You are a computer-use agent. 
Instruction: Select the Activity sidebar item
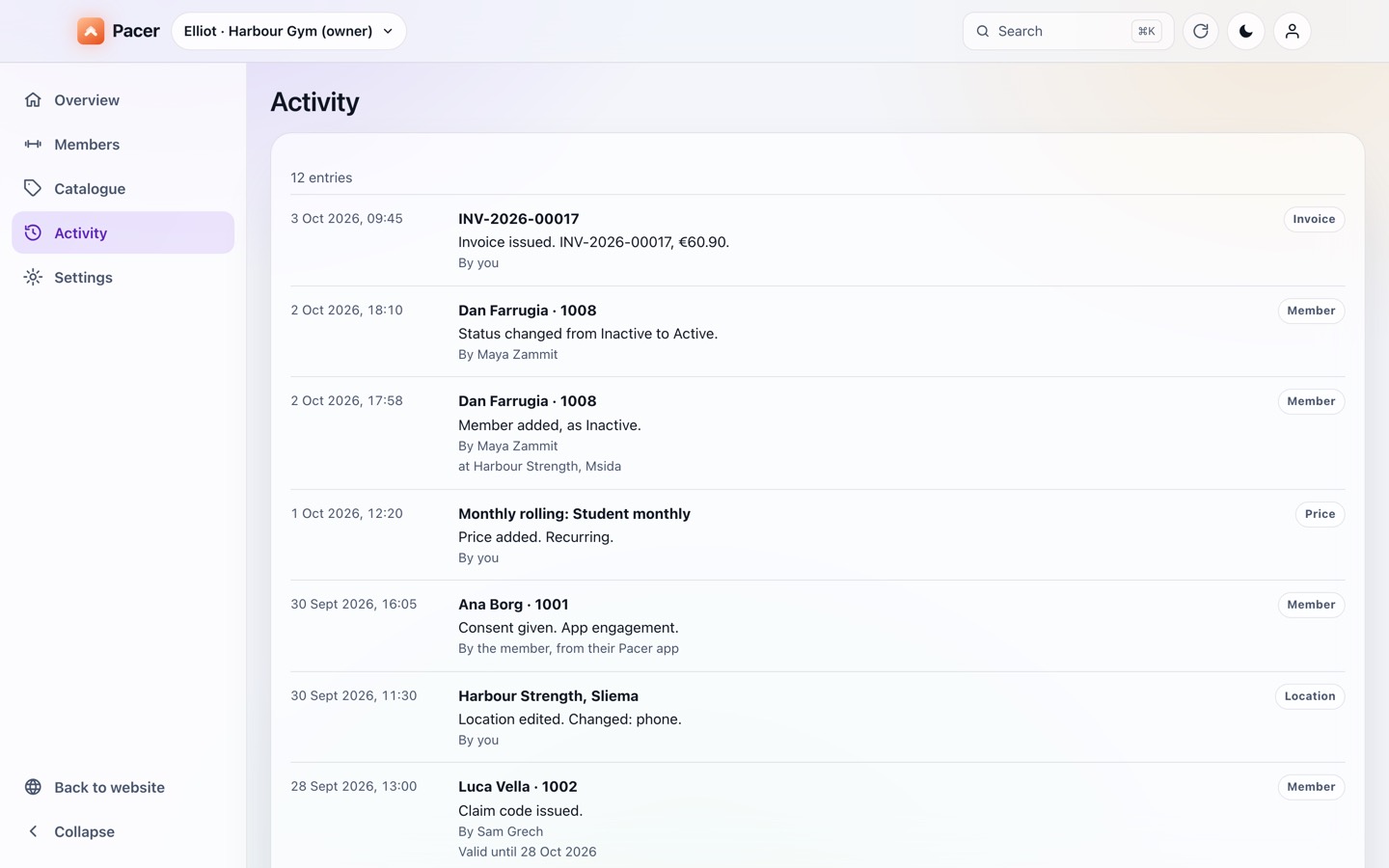click(123, 232)
